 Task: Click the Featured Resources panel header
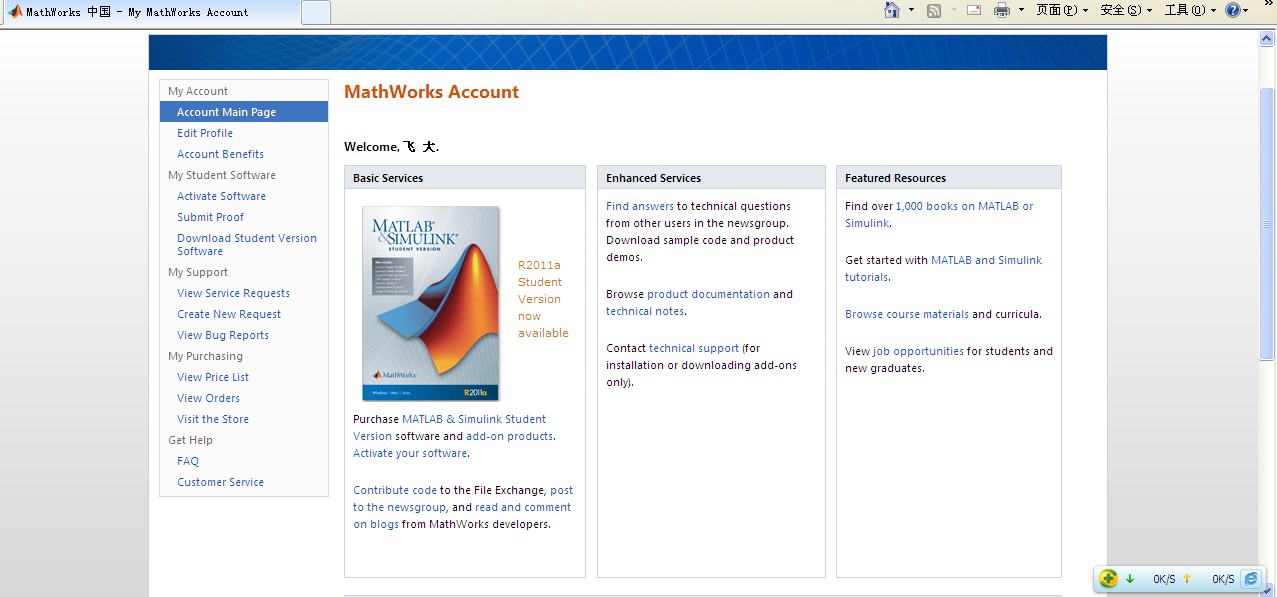948,178
